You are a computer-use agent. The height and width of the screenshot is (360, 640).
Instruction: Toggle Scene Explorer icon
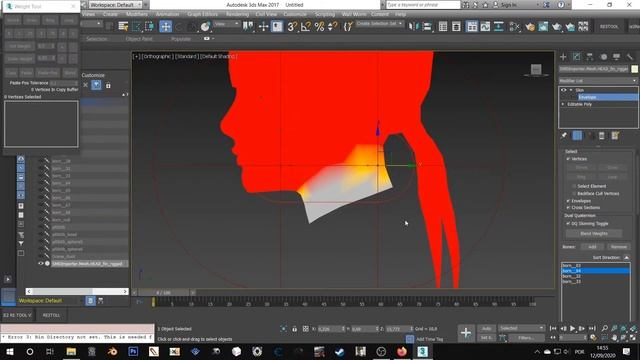coord(443,27)
